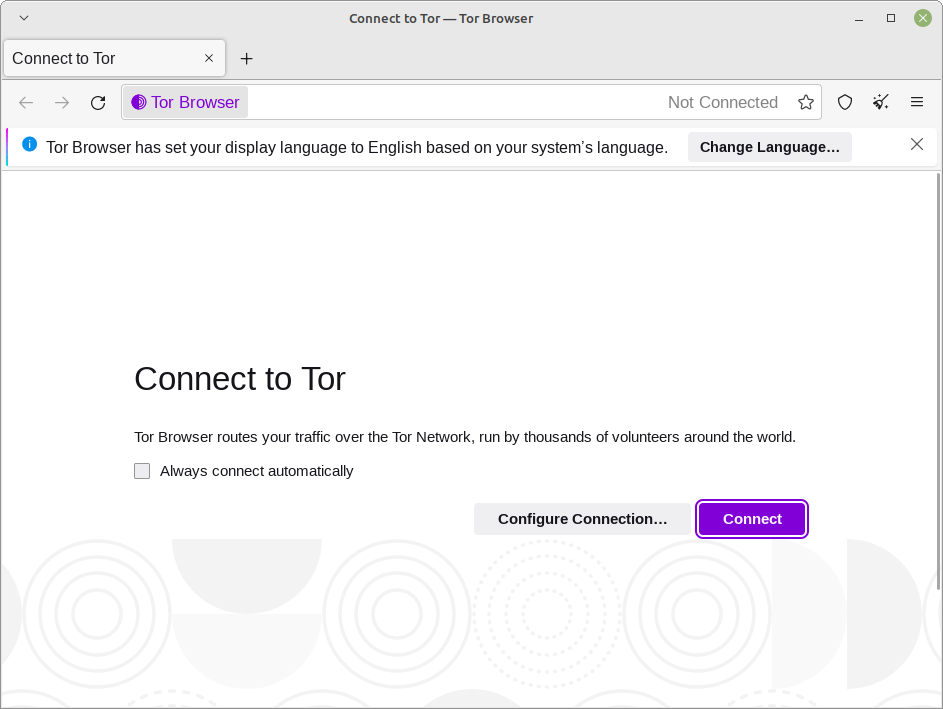Select the Connect to Tor tab
943x709 pixels.
point(114,58)
